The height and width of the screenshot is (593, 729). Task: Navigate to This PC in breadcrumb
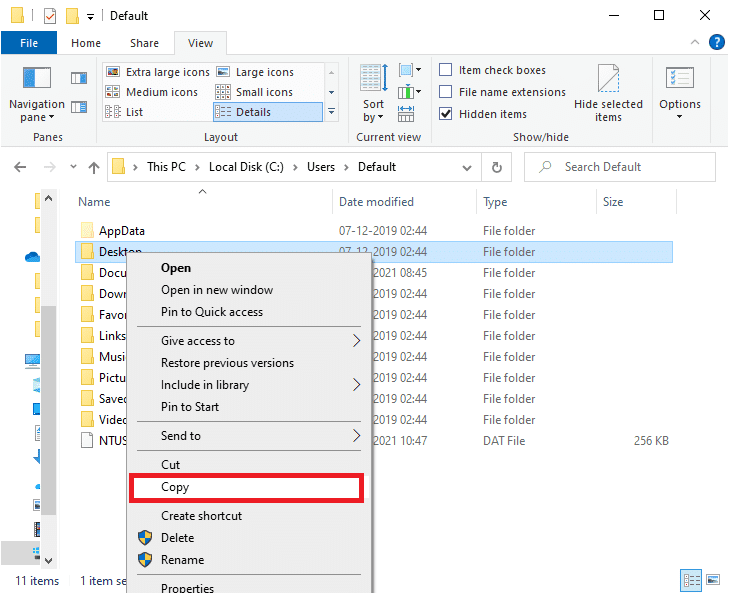click(166, 167)
